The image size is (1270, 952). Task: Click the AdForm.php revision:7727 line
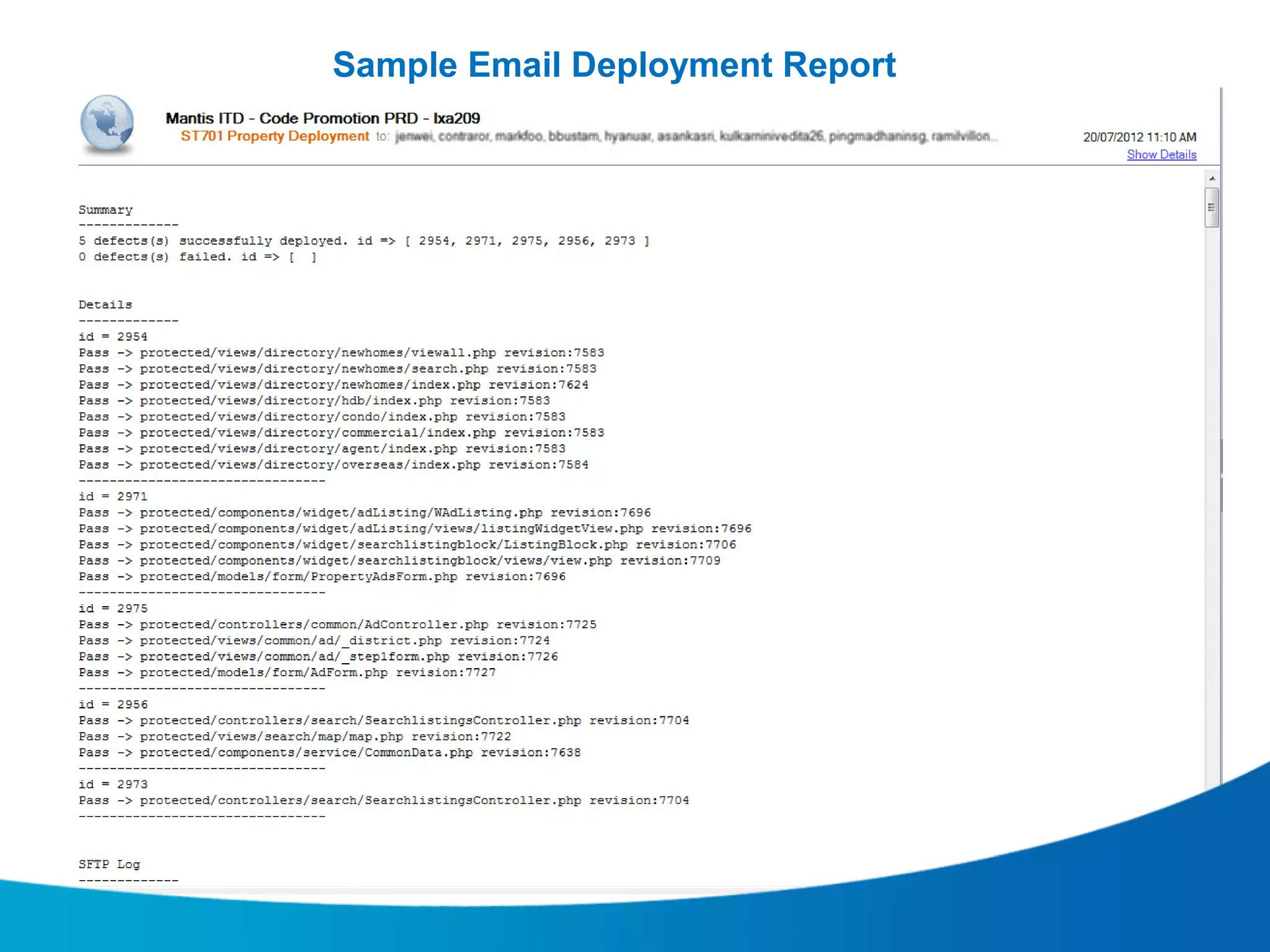point(287,672)
